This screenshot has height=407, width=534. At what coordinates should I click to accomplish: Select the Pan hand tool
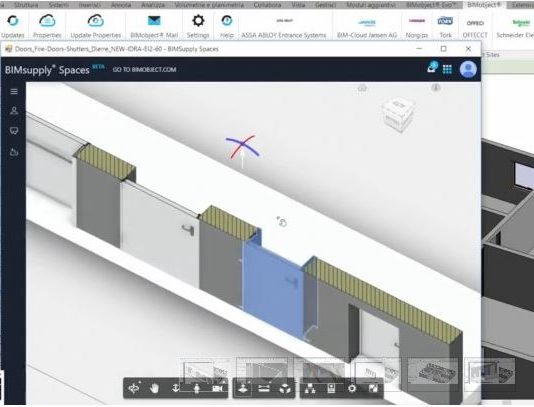point(155,388)
